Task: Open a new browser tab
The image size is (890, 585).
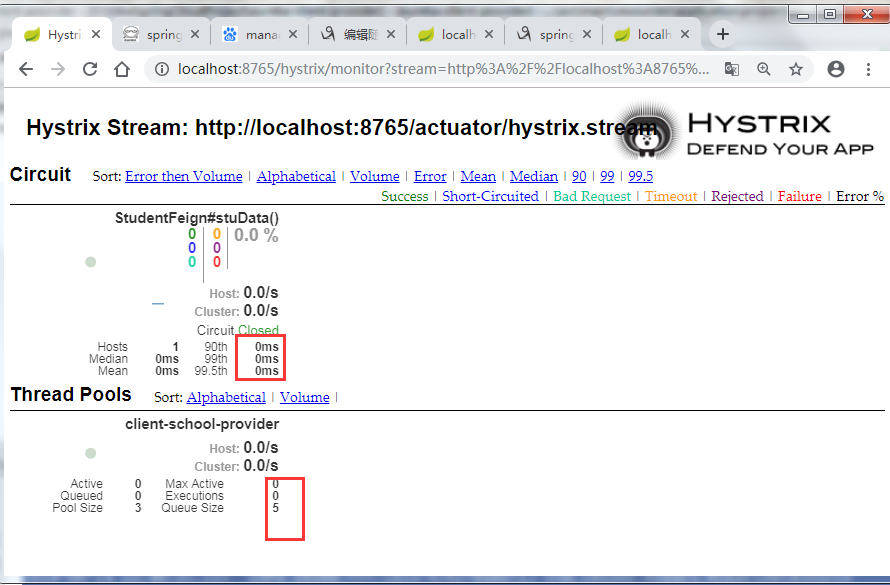Action: click(x=723, y=34)
